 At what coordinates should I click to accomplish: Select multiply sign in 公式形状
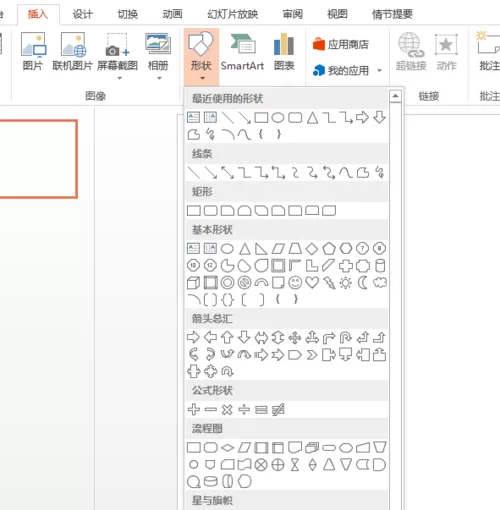click(x=228, y=409)
